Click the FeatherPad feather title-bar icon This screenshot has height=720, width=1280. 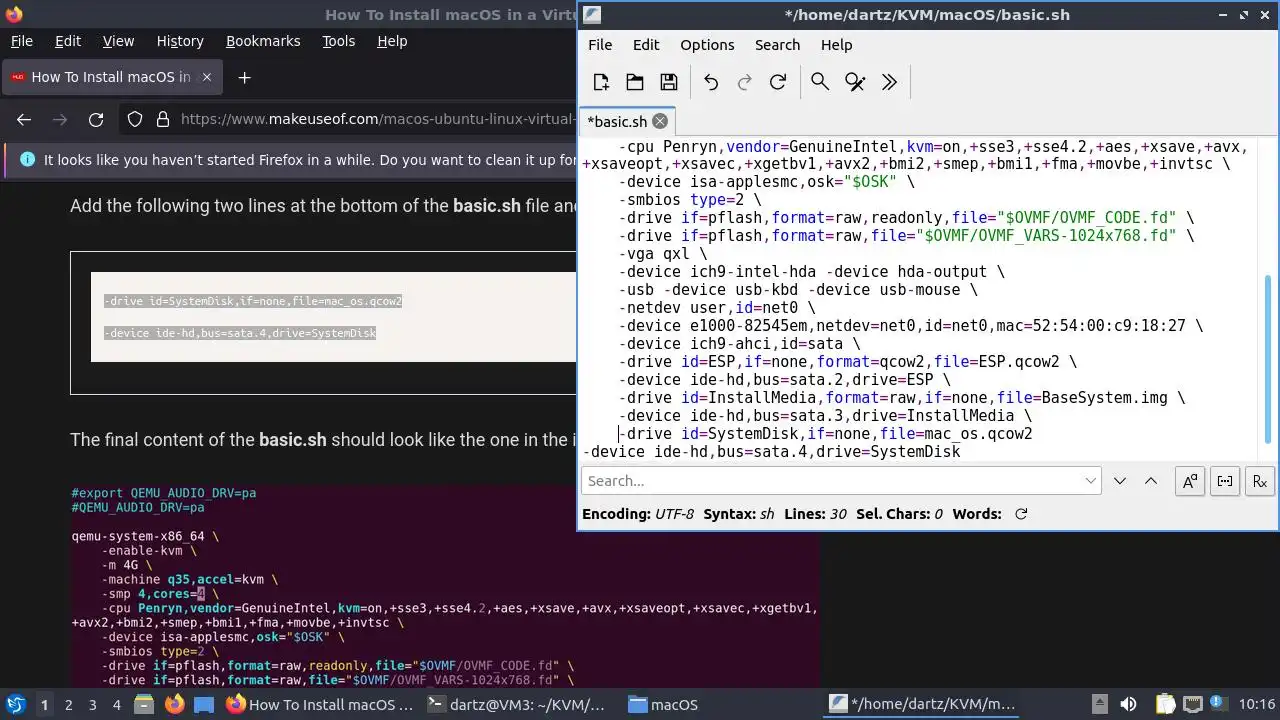(x=592, y=14)
